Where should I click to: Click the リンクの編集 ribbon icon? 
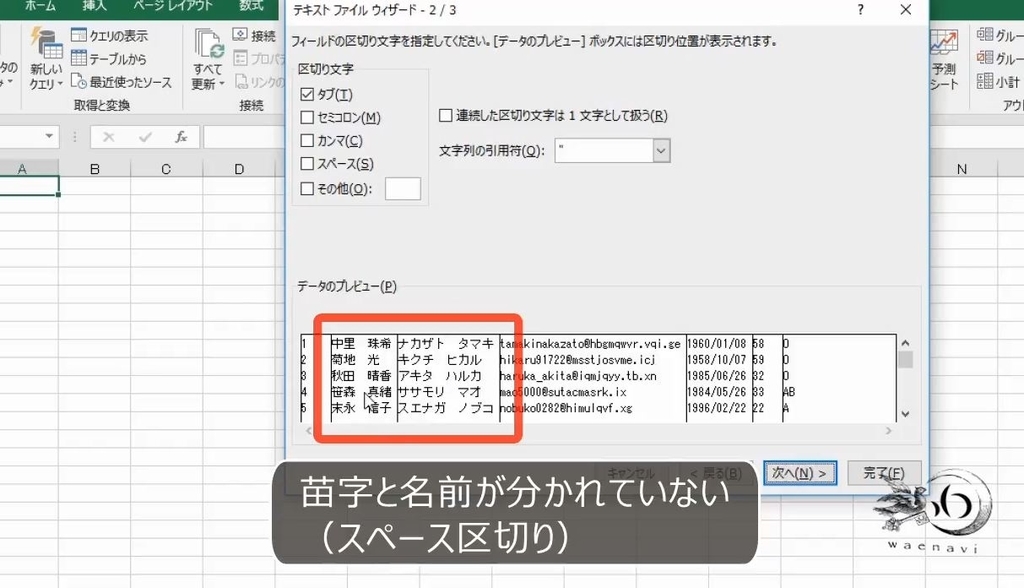(x=240, y=82)
